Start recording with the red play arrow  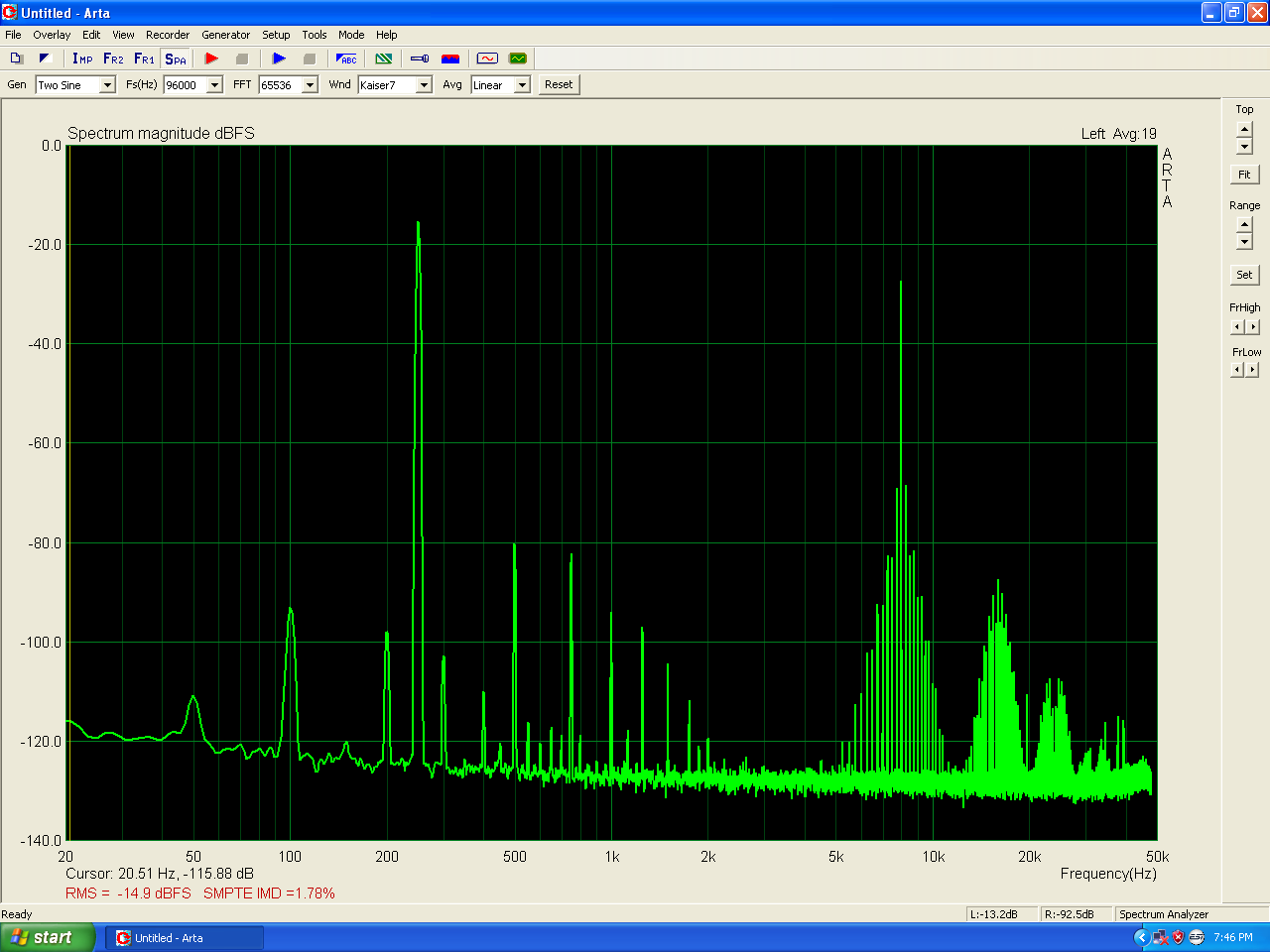coord(211,59)
